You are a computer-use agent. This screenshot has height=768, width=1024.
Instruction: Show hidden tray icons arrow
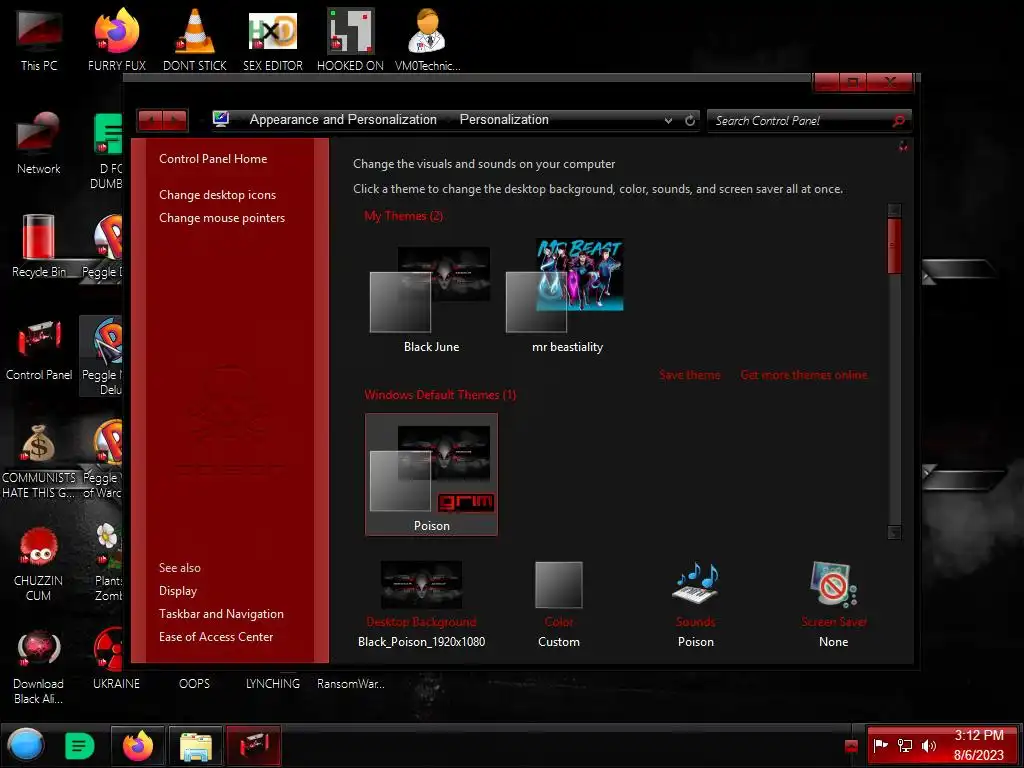851,746
